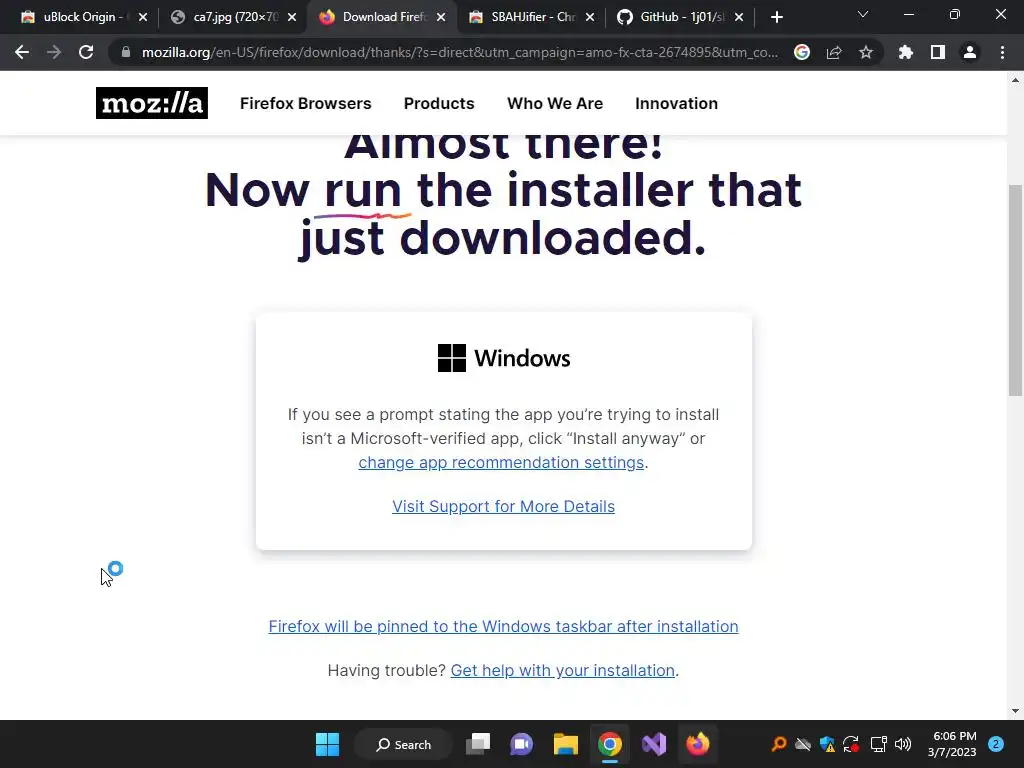Select the Download Firefox tab
The height and width of the screenshot is (768, 1024).
[x=381, y=17]
